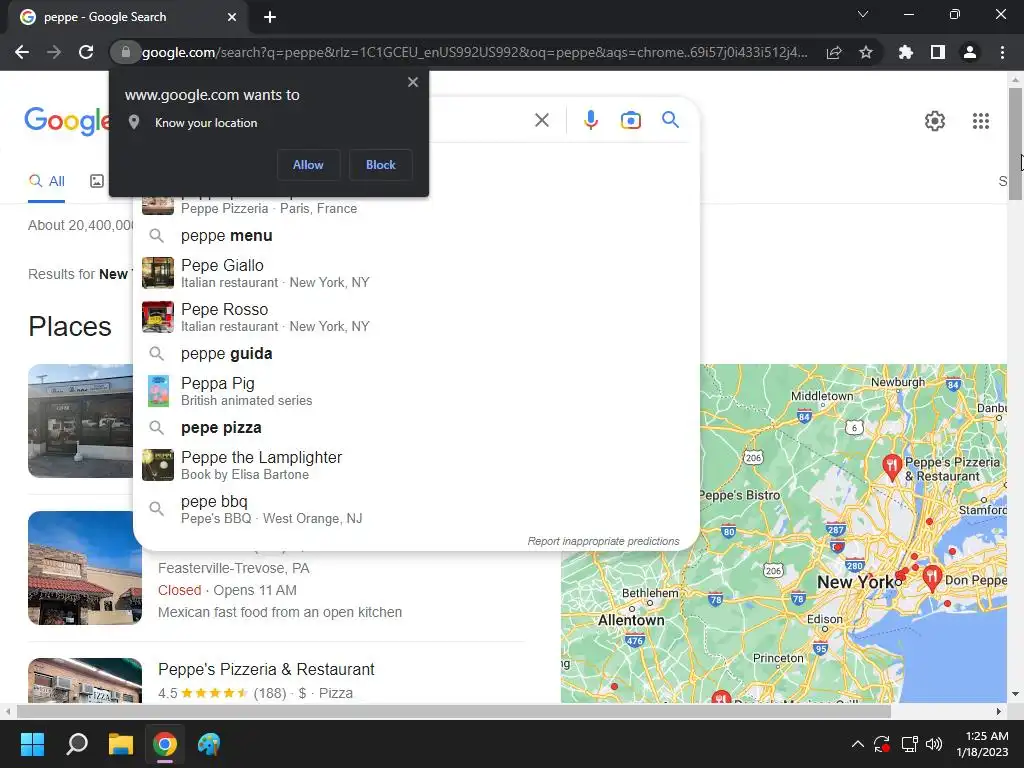The image size is (1024, 768).
Task: Reload the current page
Action: click(86, 52)
